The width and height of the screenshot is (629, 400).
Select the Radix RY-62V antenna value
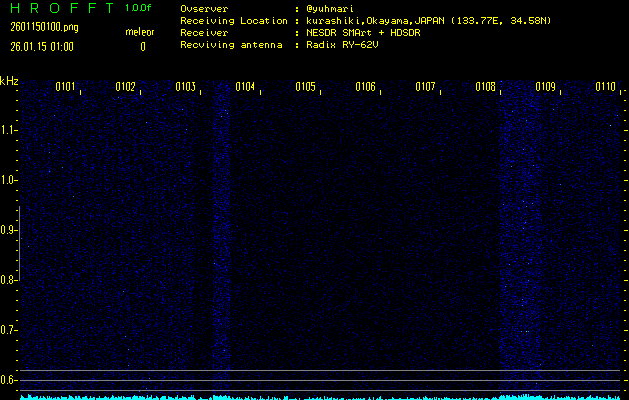tap(342, 45)
